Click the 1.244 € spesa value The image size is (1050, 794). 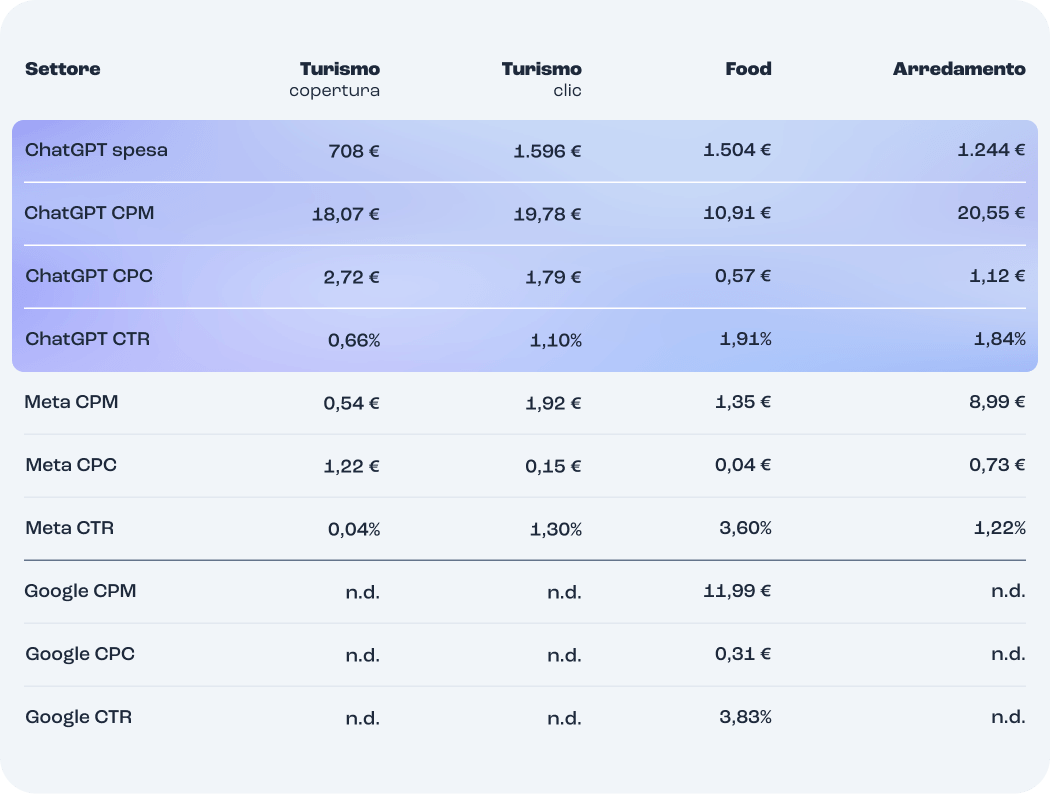click(x=992, y=150)
